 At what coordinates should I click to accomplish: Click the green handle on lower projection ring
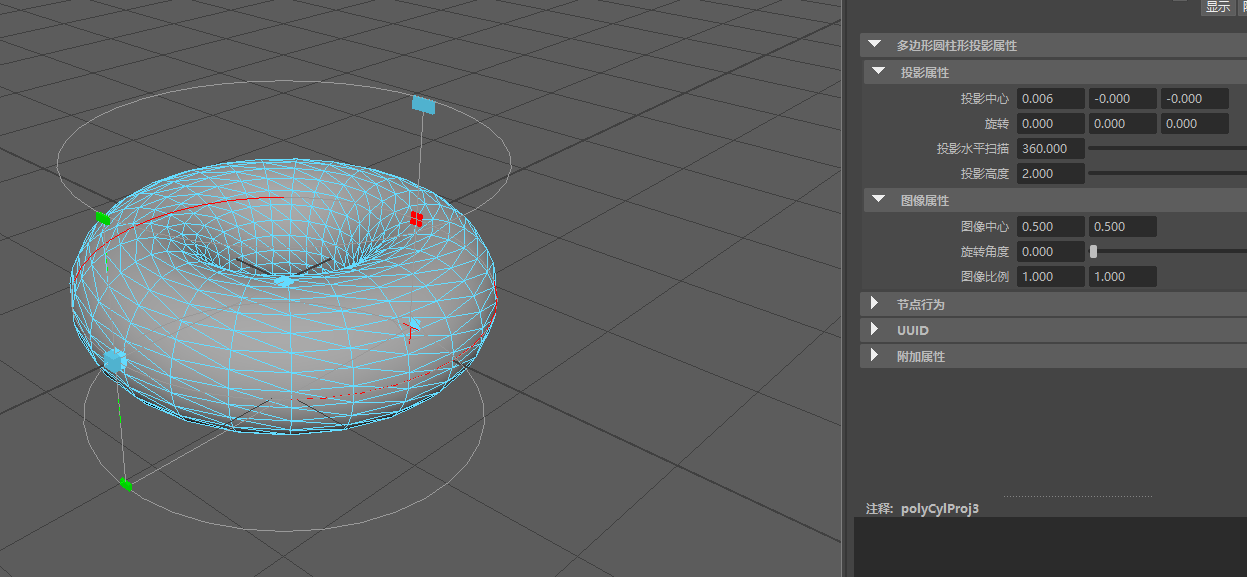tap(125, 484)
